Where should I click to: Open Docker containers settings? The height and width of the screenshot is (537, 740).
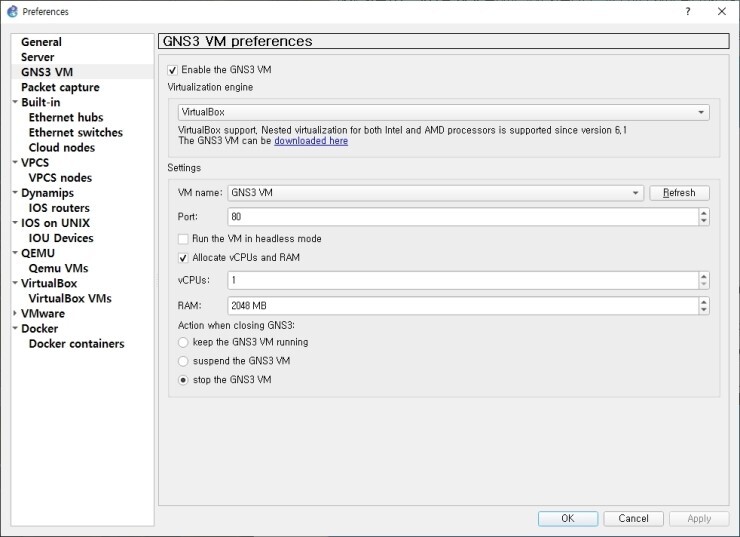point(76,344)
